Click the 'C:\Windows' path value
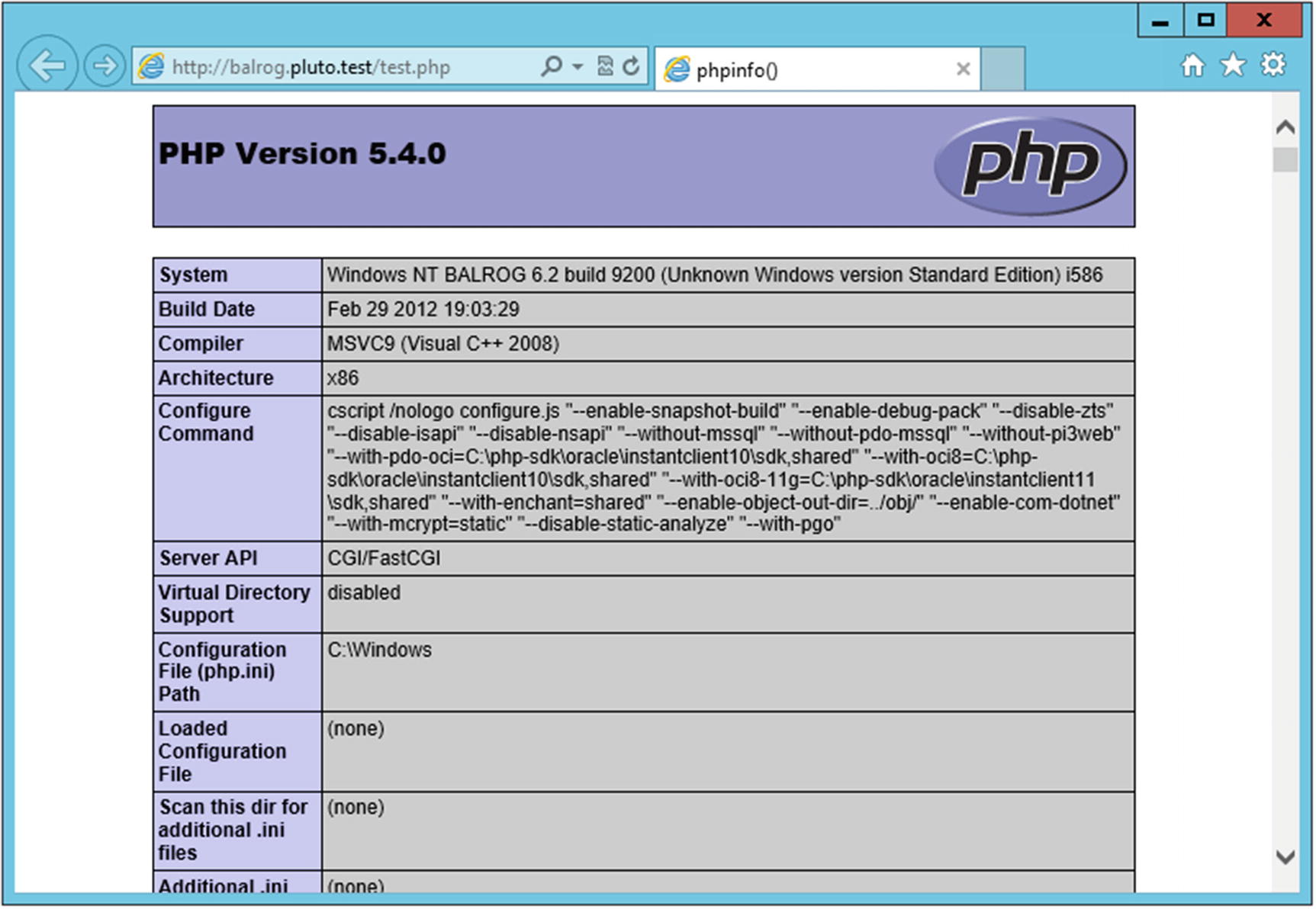 point(379,650)
